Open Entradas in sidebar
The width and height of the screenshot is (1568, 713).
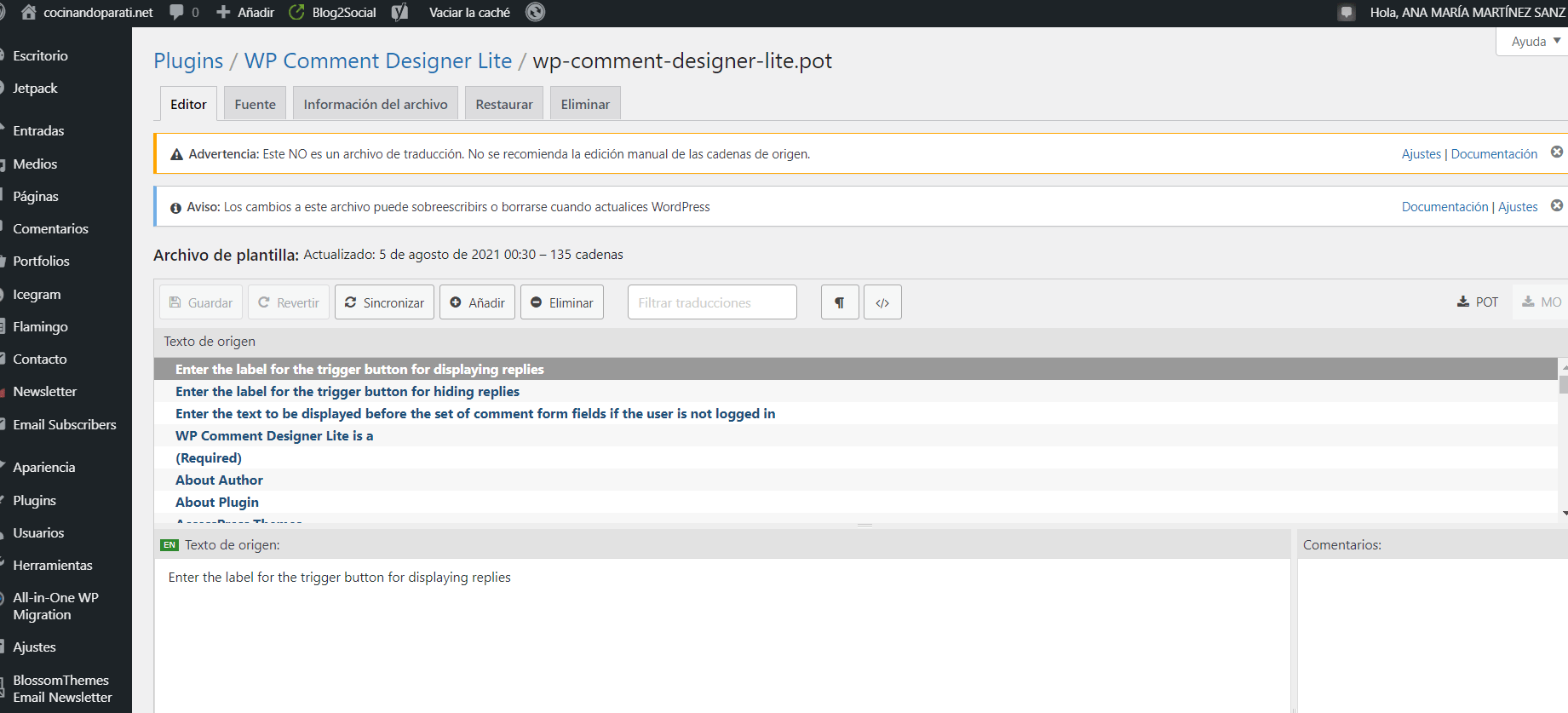38,130
